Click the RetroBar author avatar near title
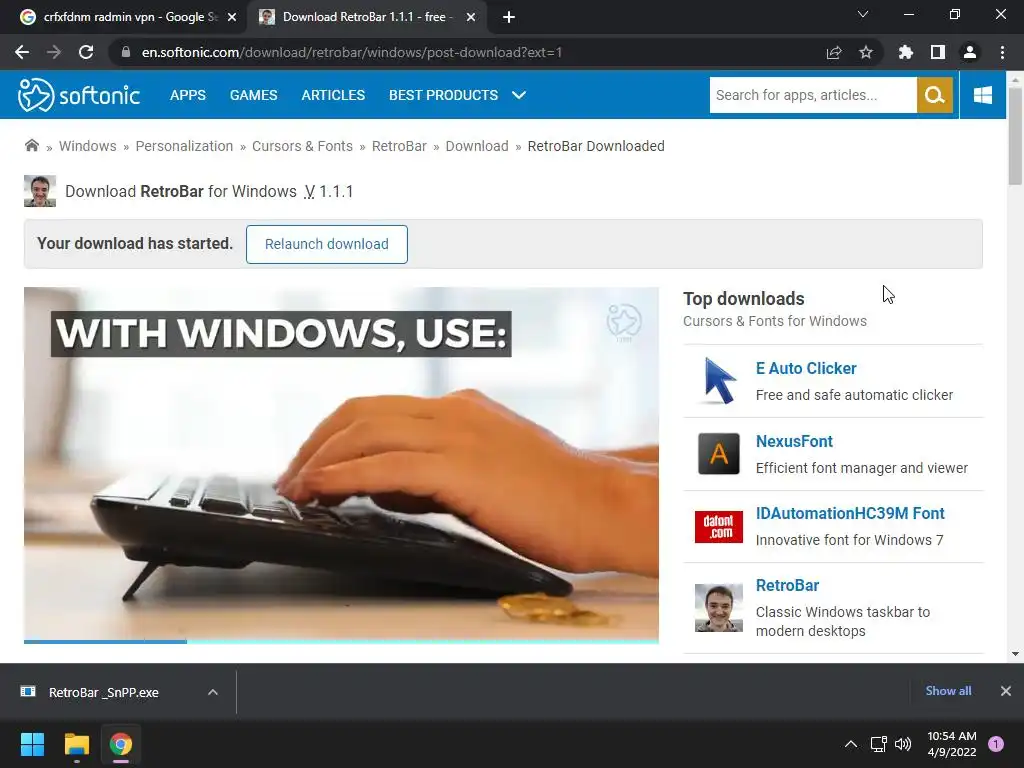This screenshot has width=1024, height=768. [x=40, y=191]
